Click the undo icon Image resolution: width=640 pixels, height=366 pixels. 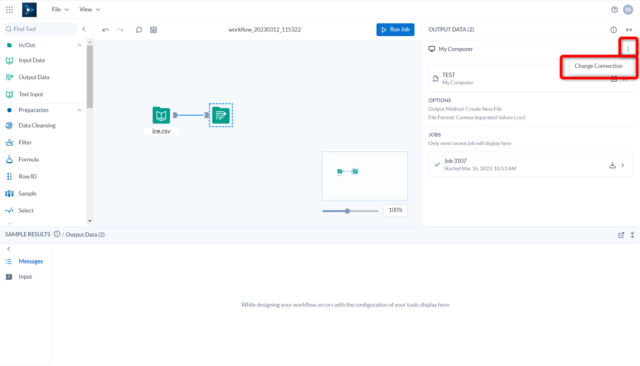[x=105, y=30]
